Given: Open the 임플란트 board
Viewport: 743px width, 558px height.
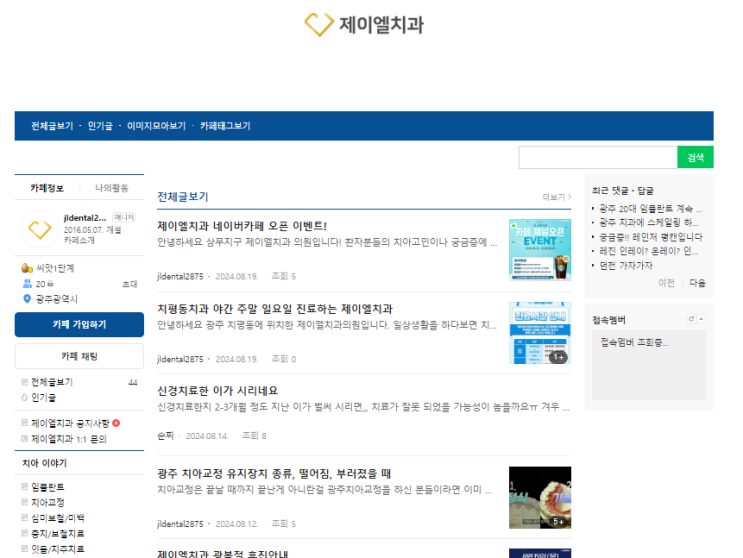Looking at the screenshot, I should (47, 487).
